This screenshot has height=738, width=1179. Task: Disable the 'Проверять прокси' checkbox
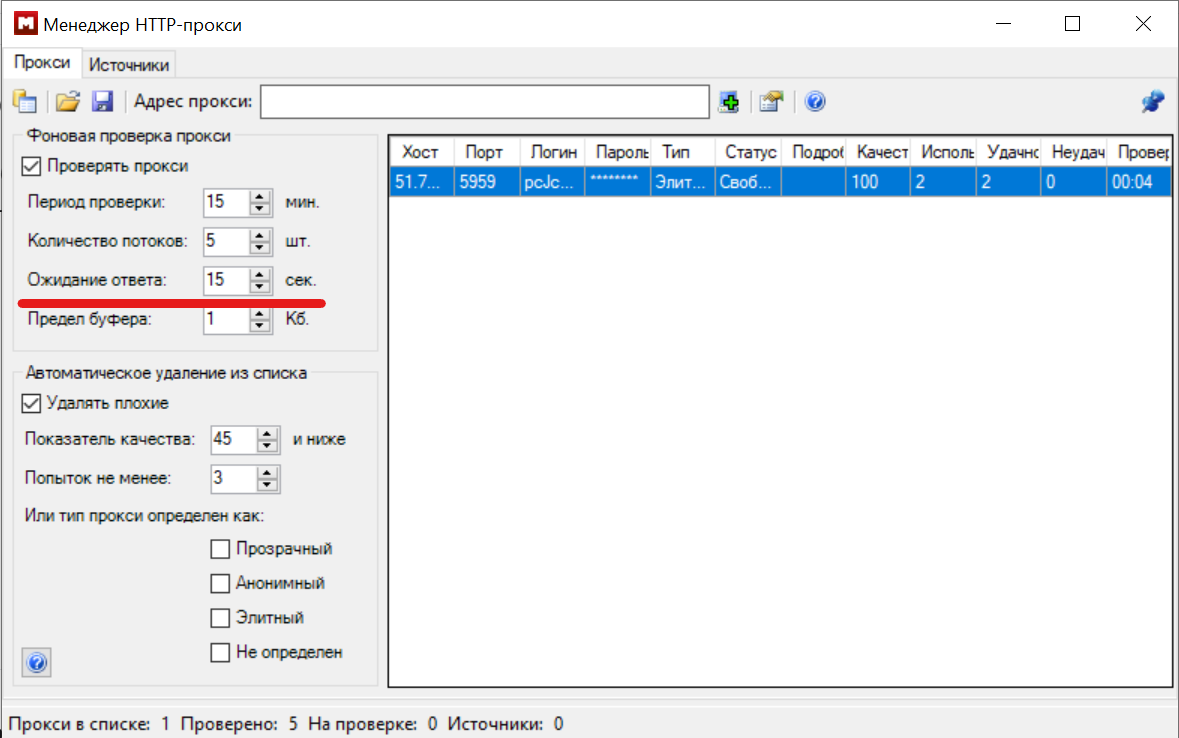(x=31, y=166)
